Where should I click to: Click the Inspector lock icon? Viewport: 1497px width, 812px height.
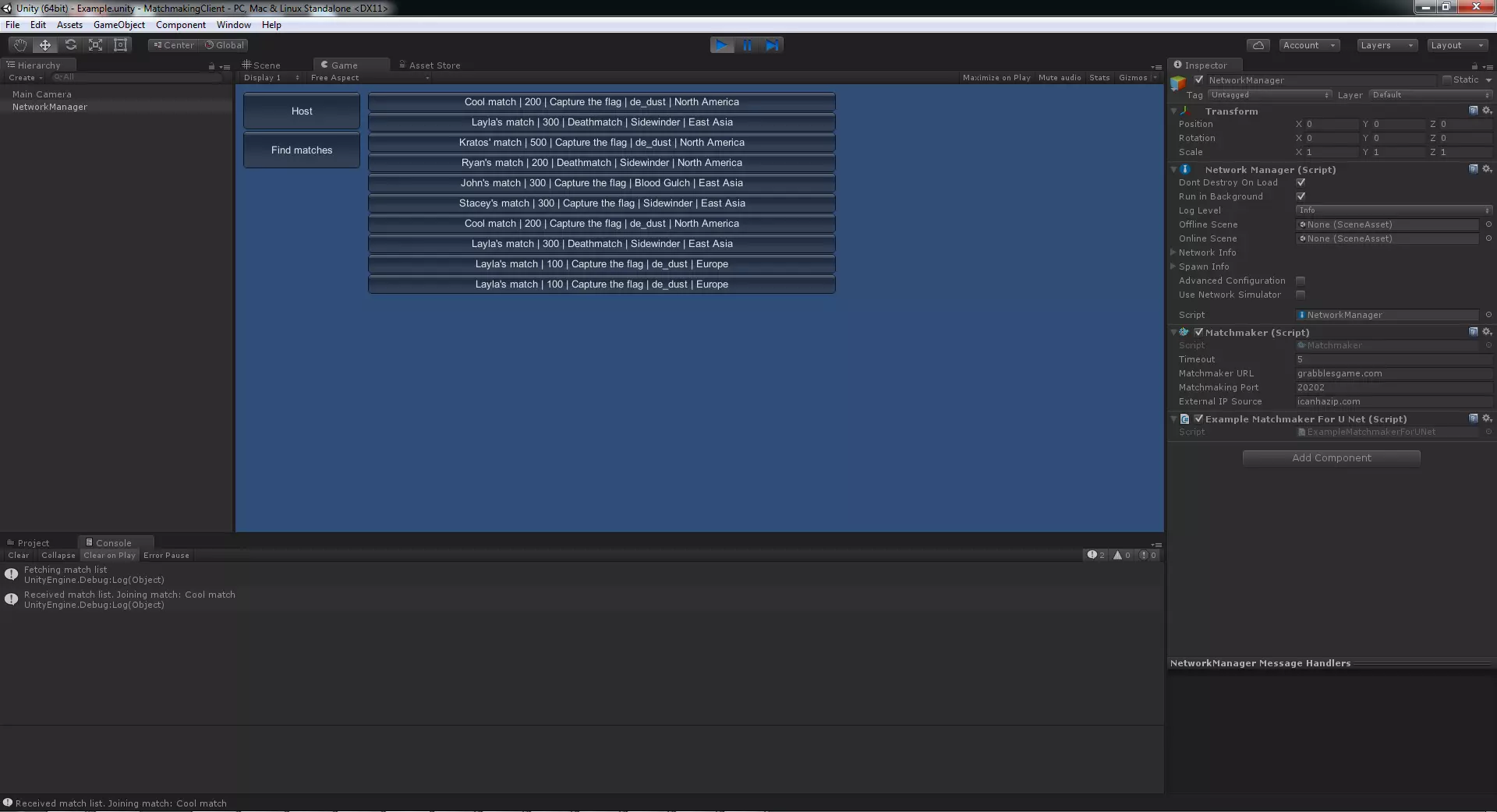(x=1474, y=66)
